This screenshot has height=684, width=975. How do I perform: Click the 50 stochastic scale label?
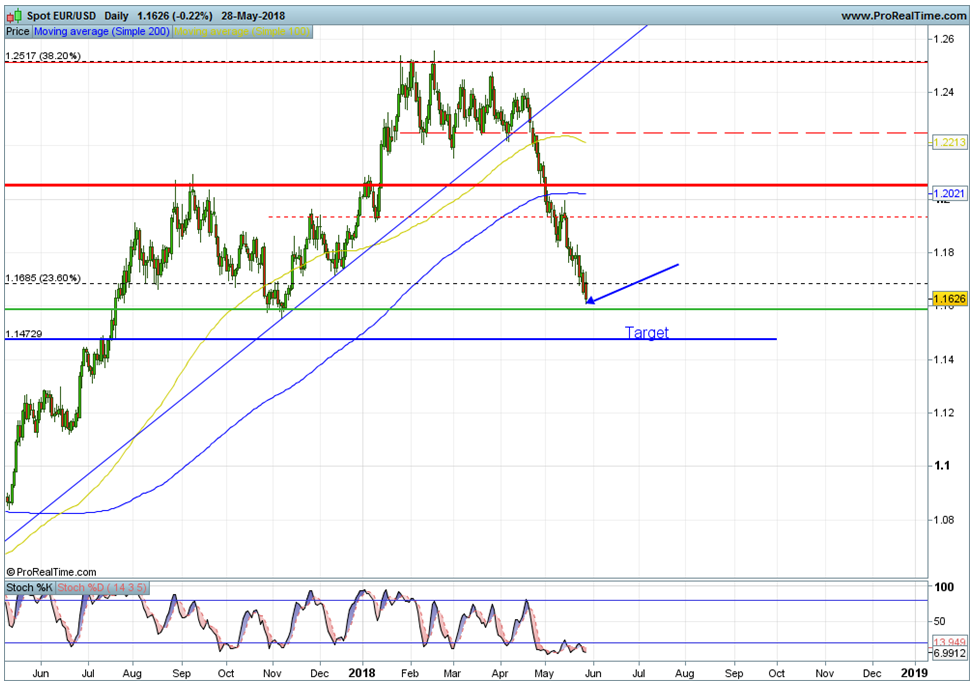pos(939,621)
